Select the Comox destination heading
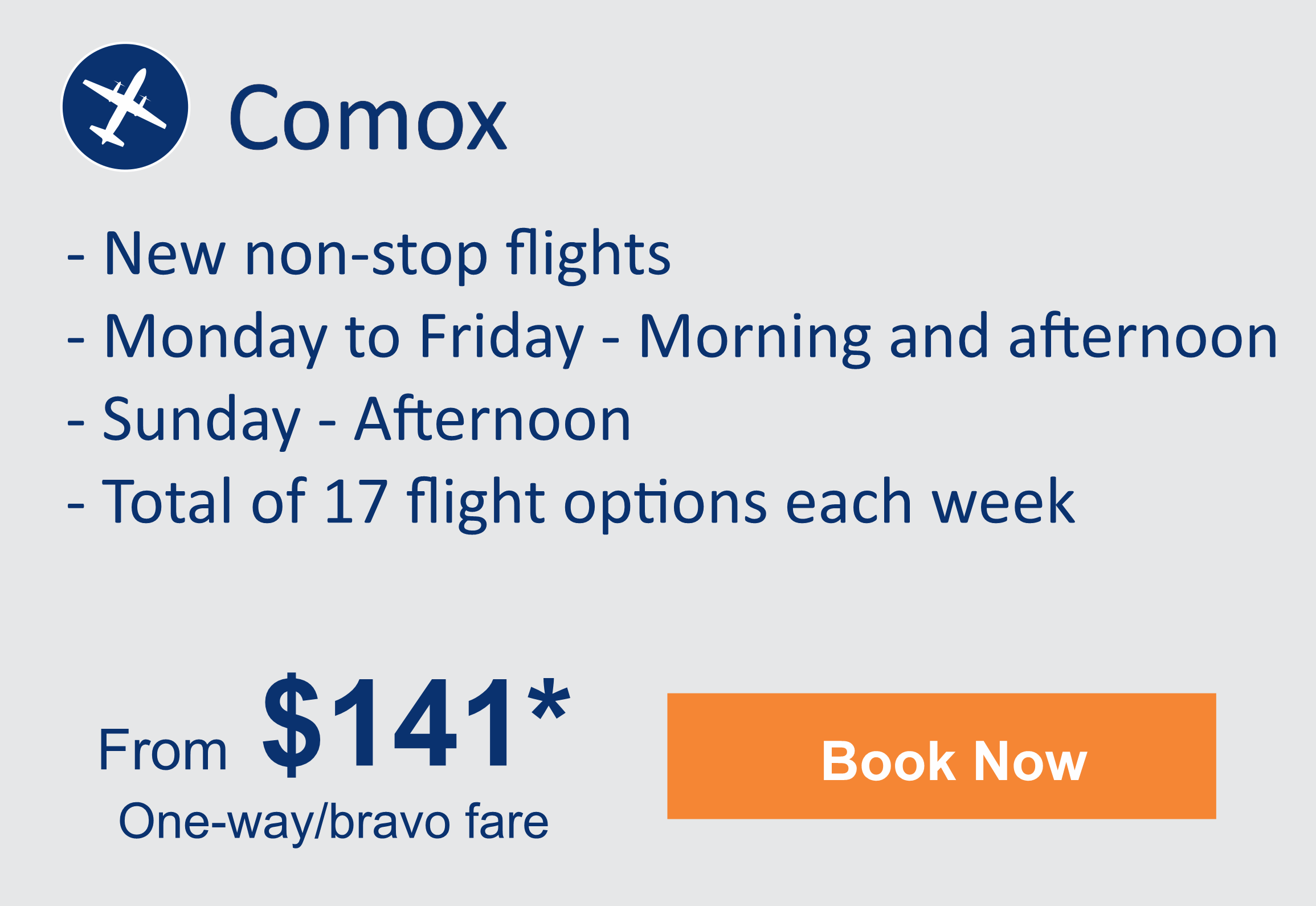Viewport: 1316px width, 906px height. [367, 119]
